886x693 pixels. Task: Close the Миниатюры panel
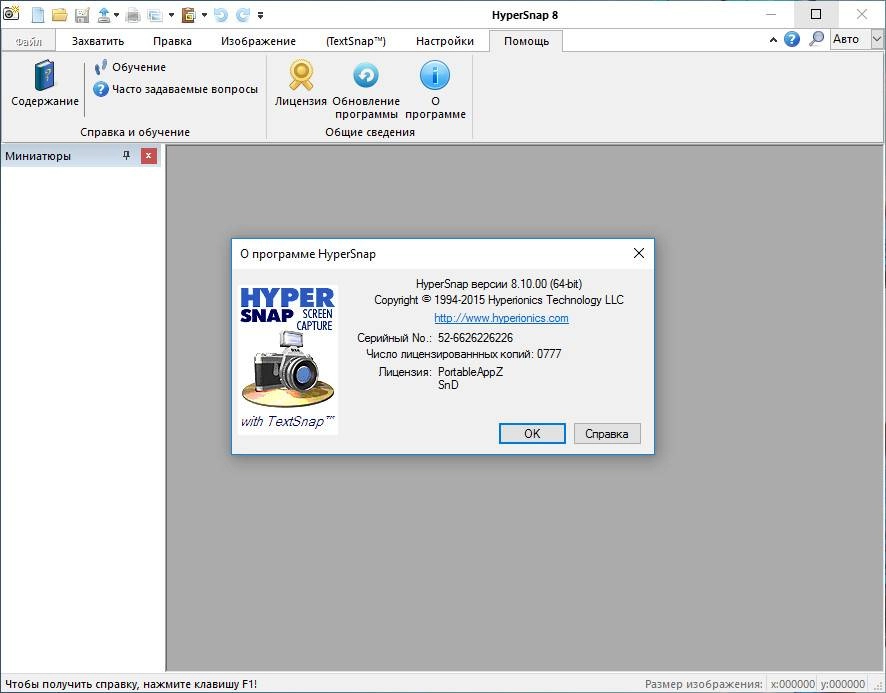pyautogui.click(x=149, y=156)
